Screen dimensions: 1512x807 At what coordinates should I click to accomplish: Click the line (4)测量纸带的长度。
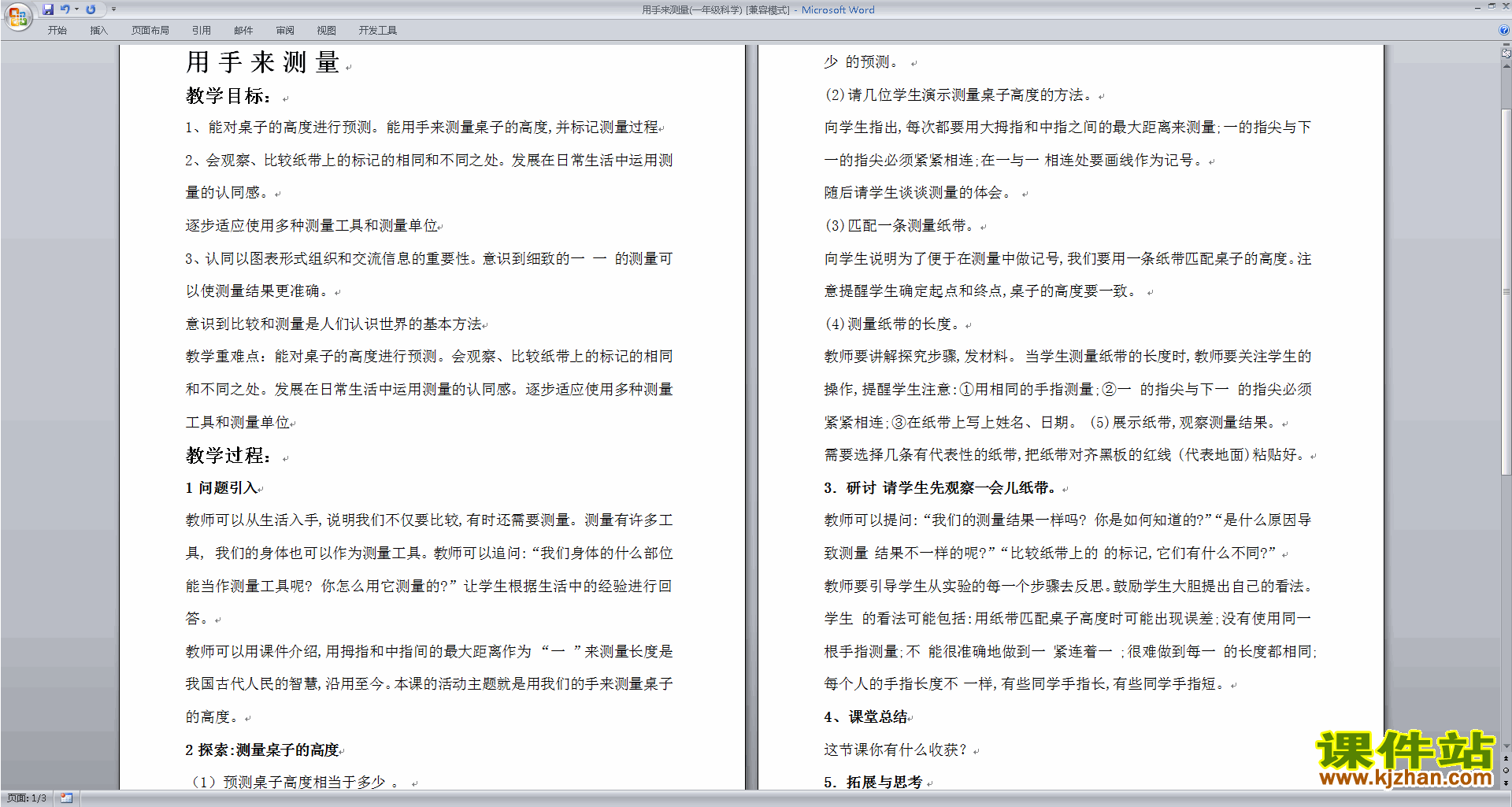coord(892,324)
